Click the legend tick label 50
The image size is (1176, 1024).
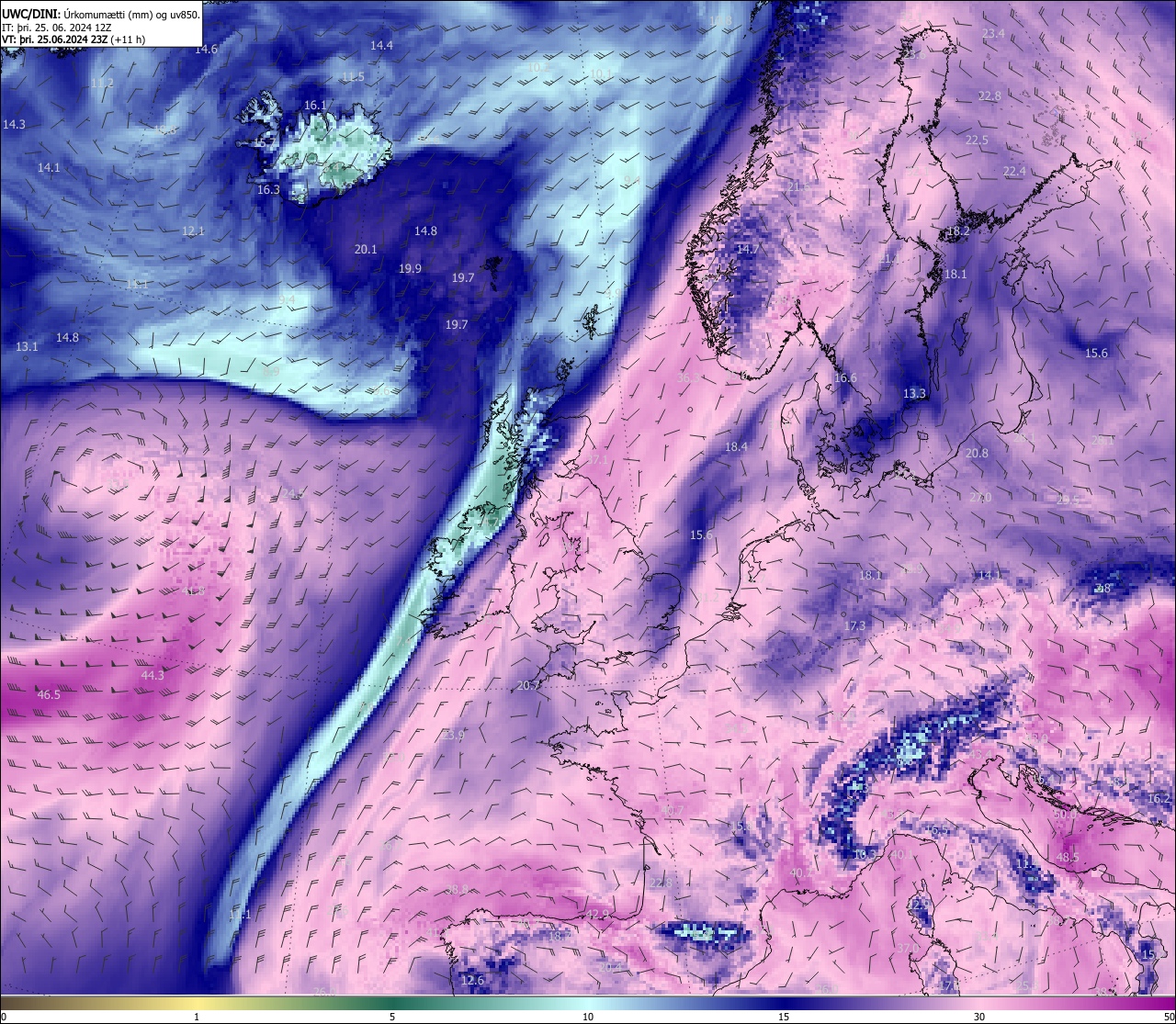pos(1169,1017)
